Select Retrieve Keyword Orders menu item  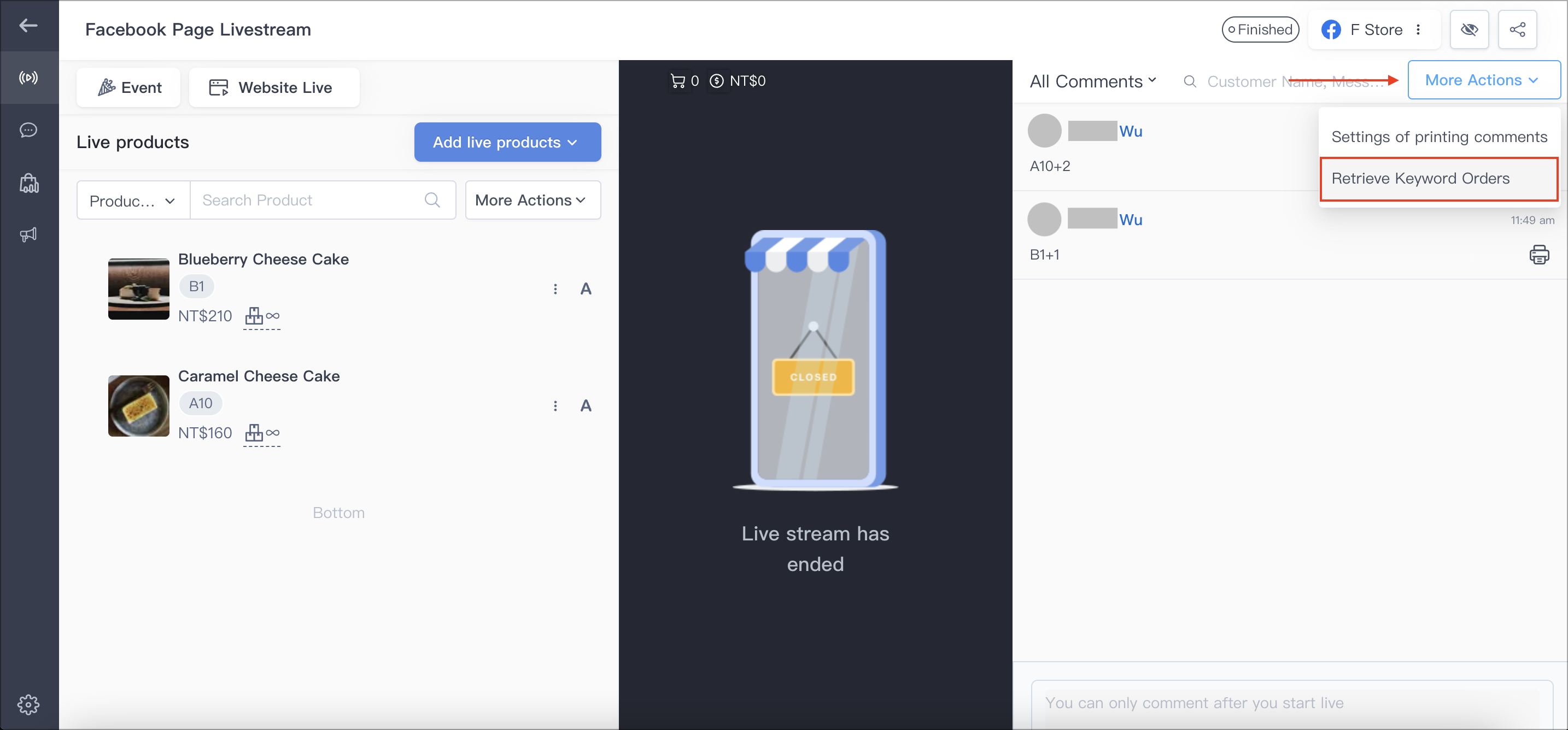coord(1438,179)
